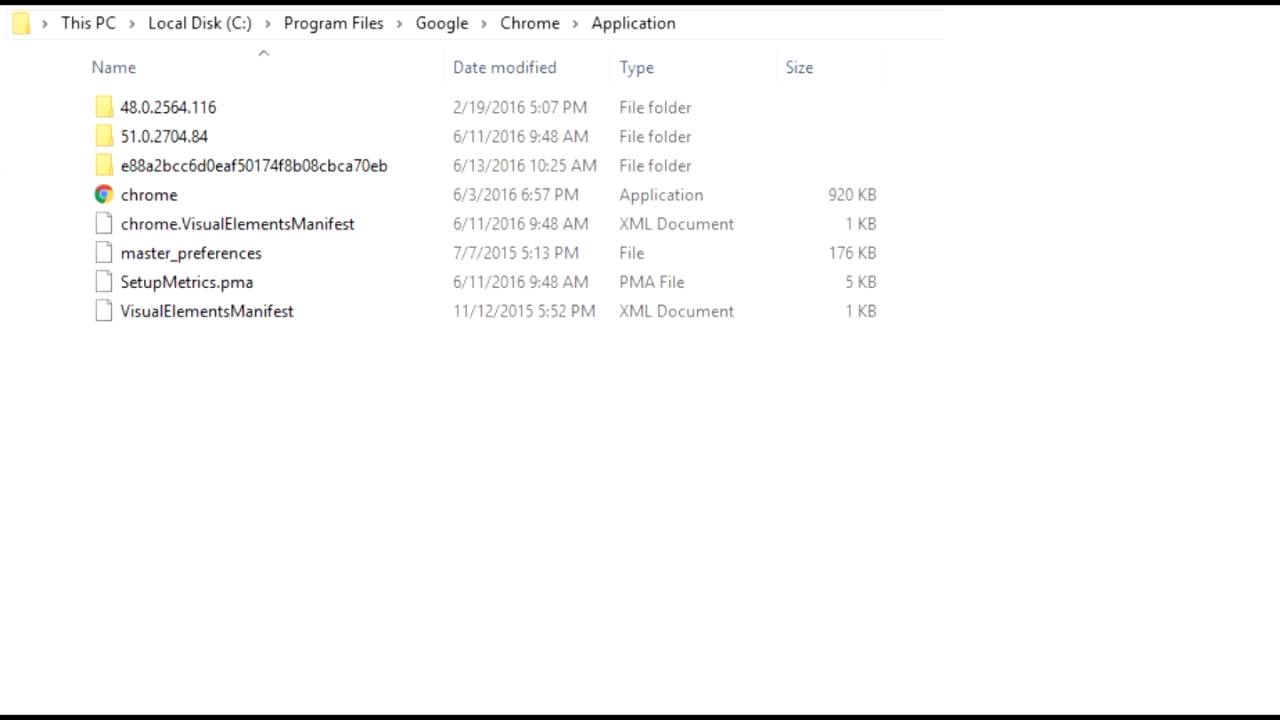Click the e88a2bcc6d0eaf50174f8b08cbca70eb folder icon
Screen dimensions: 1280x720
pyautogui.click(x=104, y=165)
